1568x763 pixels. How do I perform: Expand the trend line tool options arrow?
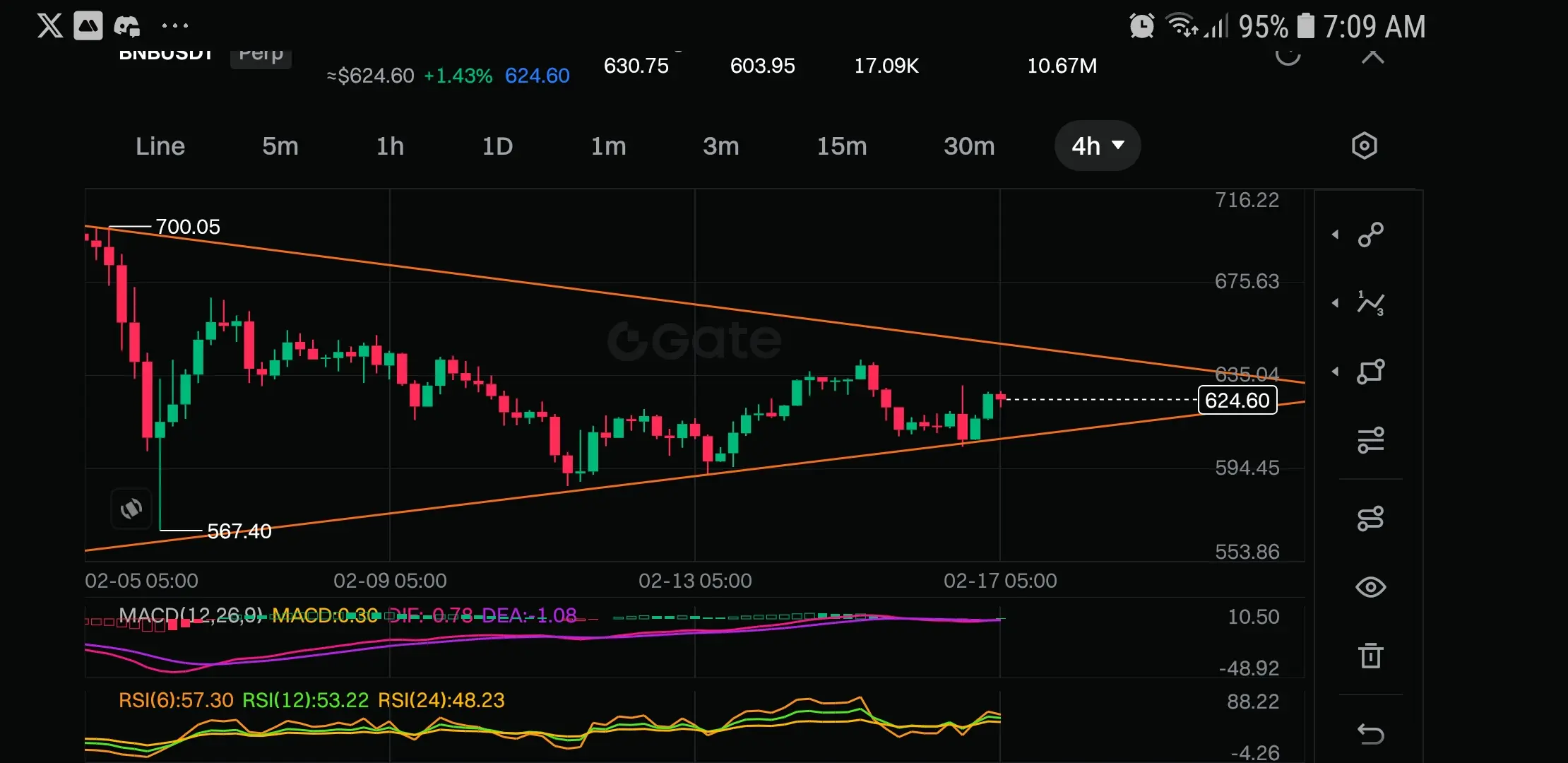(x=1335, y=235)
